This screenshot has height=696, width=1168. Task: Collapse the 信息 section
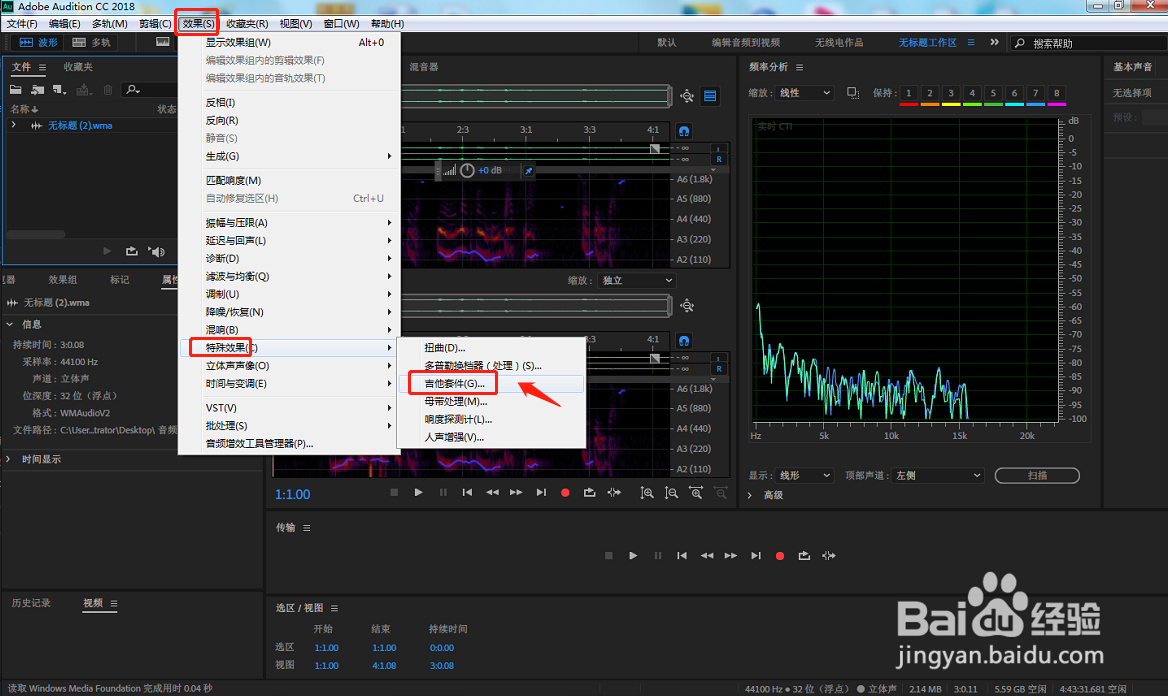click(x=10, y=324)
